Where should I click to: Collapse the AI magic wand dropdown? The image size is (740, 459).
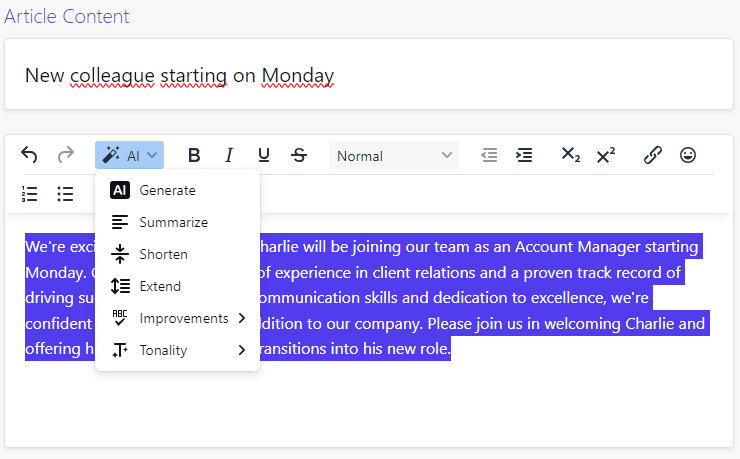[x=129, y=155]
